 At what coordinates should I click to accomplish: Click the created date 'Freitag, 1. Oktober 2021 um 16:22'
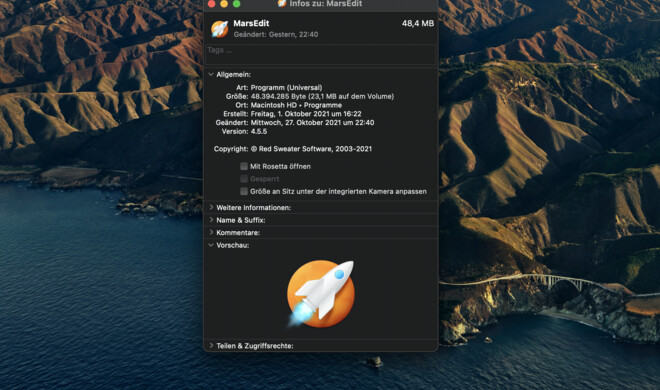coord(306,114)
